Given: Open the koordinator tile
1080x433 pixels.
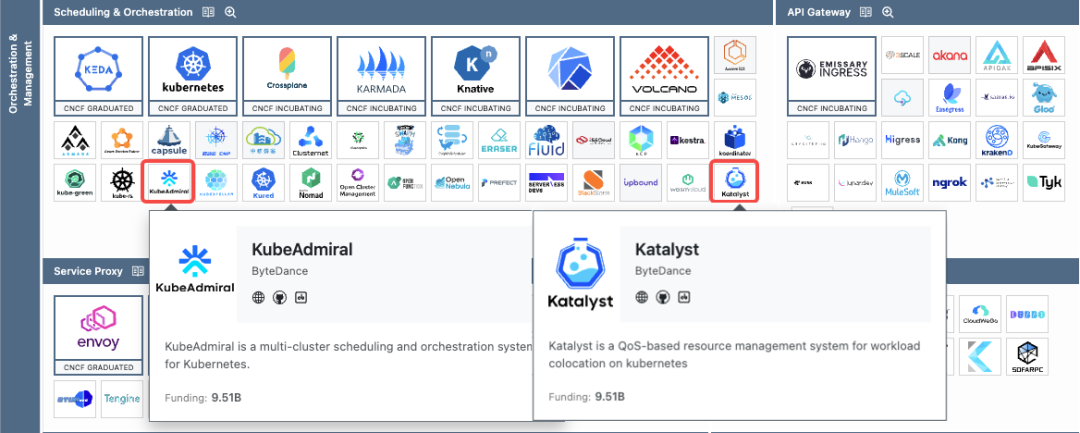Looking at the screenshot, I should 735,140.
